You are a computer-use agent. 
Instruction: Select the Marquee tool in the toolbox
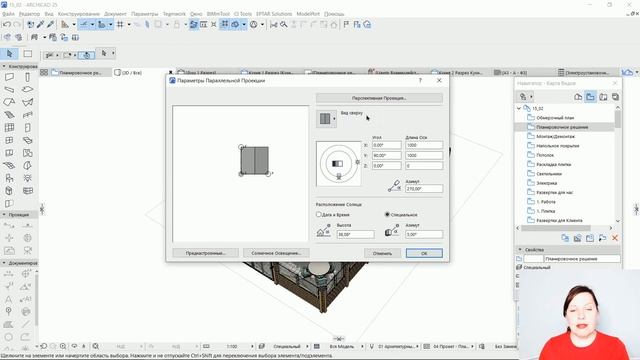coord(28,53)
